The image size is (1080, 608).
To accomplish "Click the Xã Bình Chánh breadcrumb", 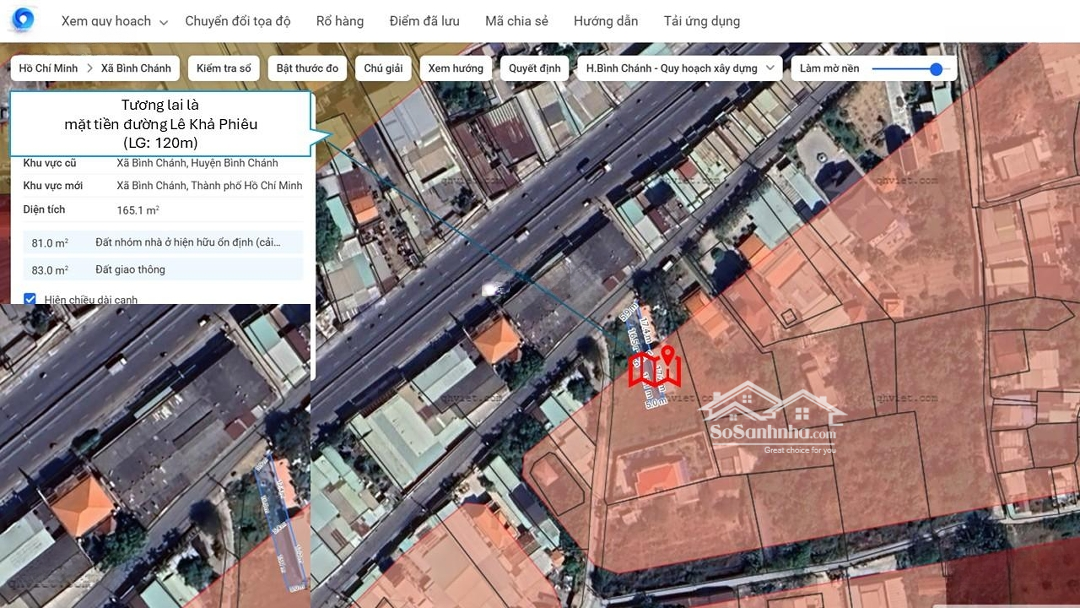I will click(x=136, y=69).
